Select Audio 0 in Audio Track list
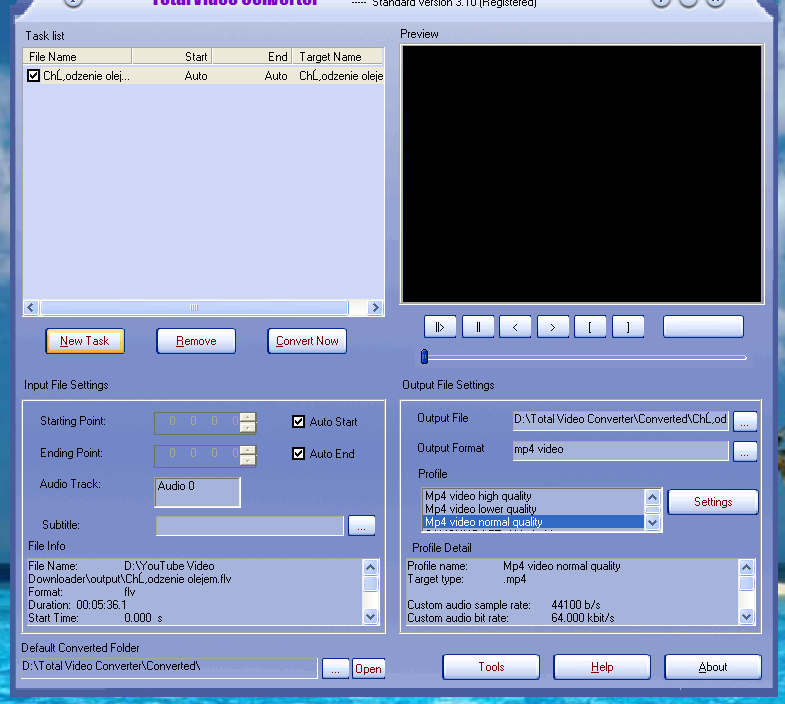The width and height of the screenshot is (785, 704). click(197, 486)
